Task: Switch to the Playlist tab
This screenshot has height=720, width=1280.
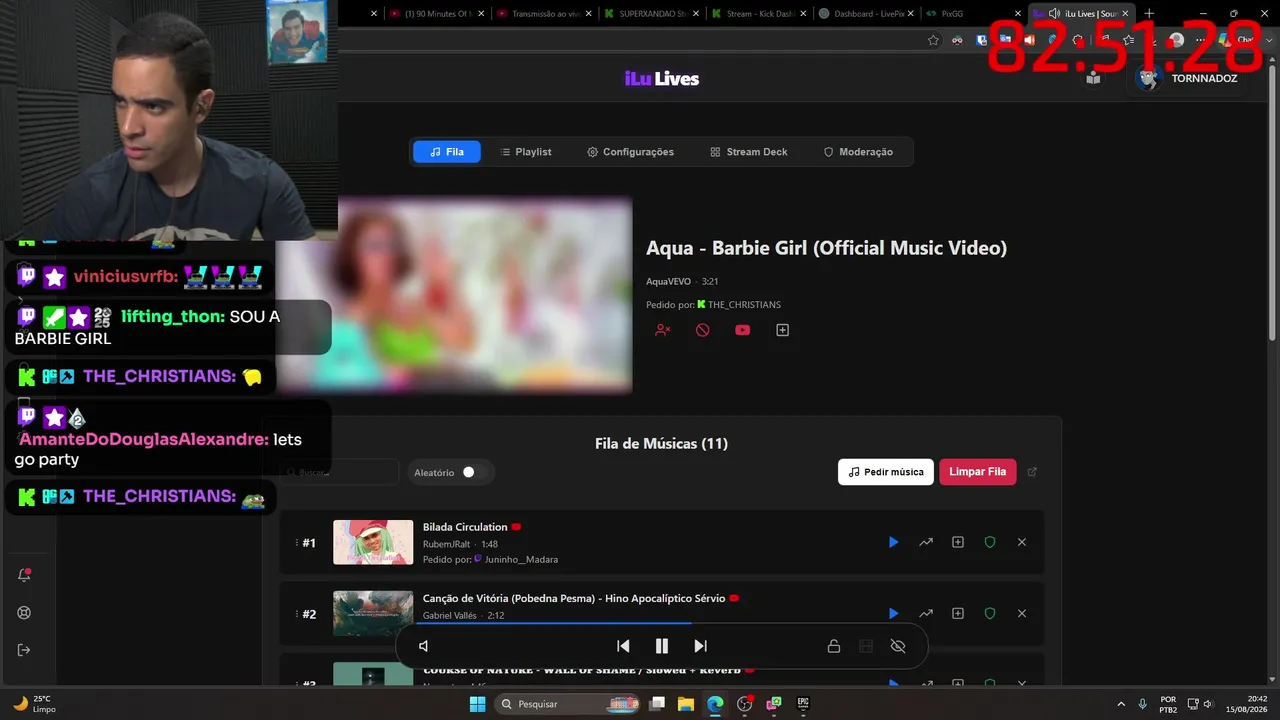Action: click(525, 152)
